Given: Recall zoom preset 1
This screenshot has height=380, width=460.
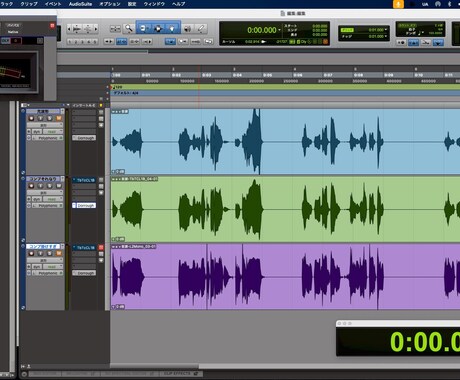Looking at the screenshot, I should (x=70, y=42).
